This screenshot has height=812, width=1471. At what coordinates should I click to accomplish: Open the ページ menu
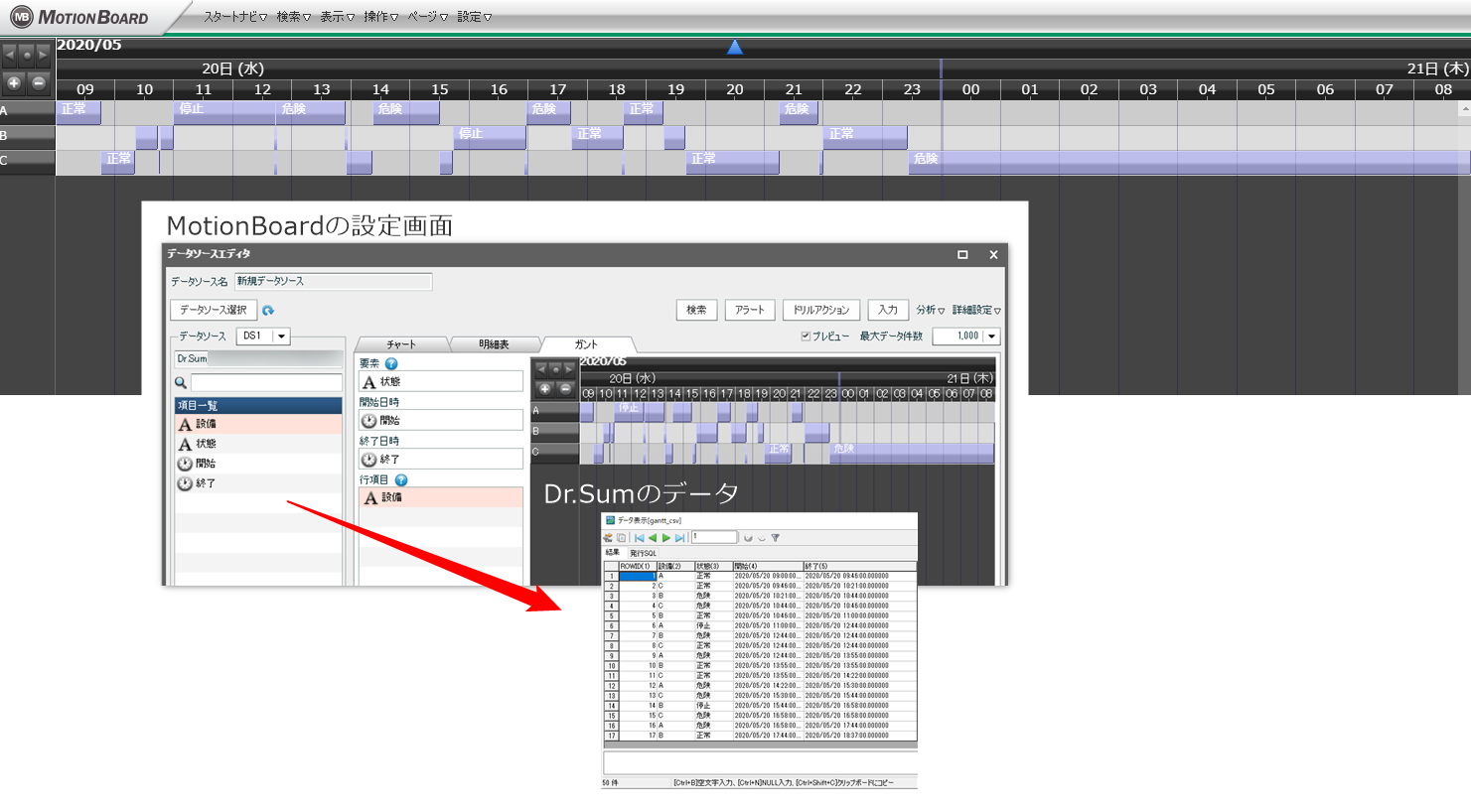427,17
